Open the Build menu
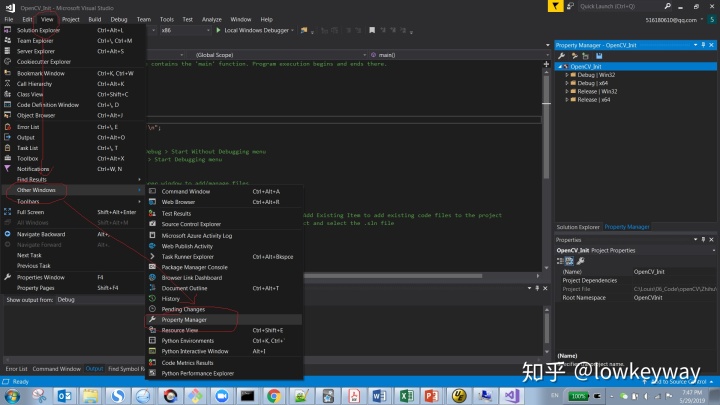The height and width of the screenshot is (405, 720). click(x=95, y=19)
